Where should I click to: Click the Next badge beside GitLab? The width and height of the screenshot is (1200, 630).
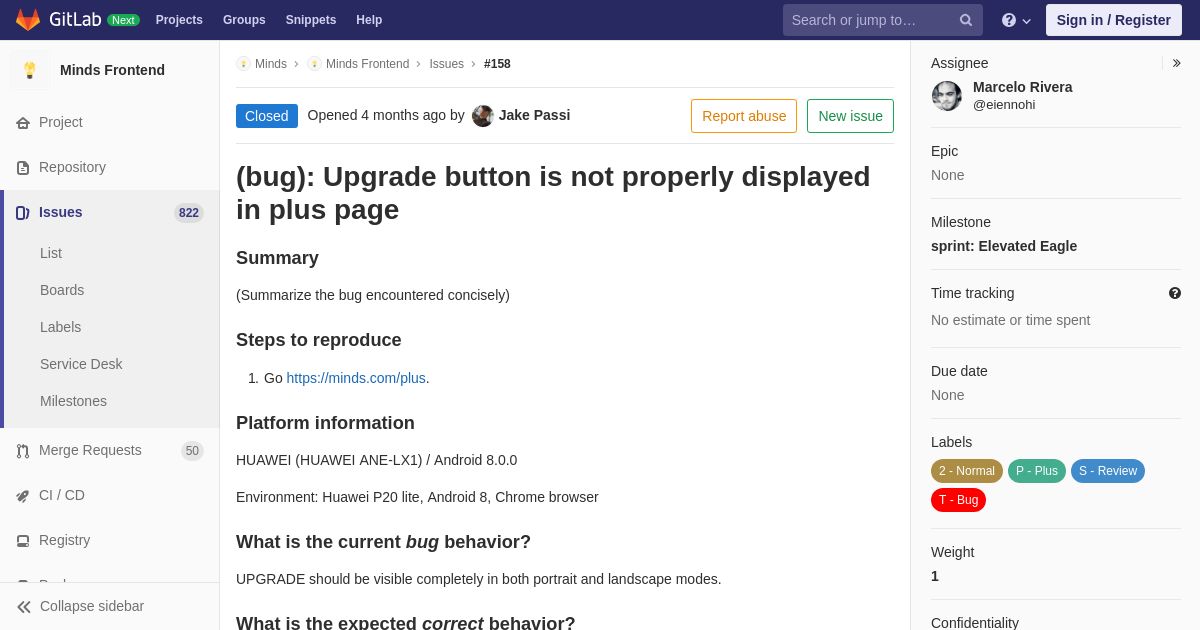123,20
